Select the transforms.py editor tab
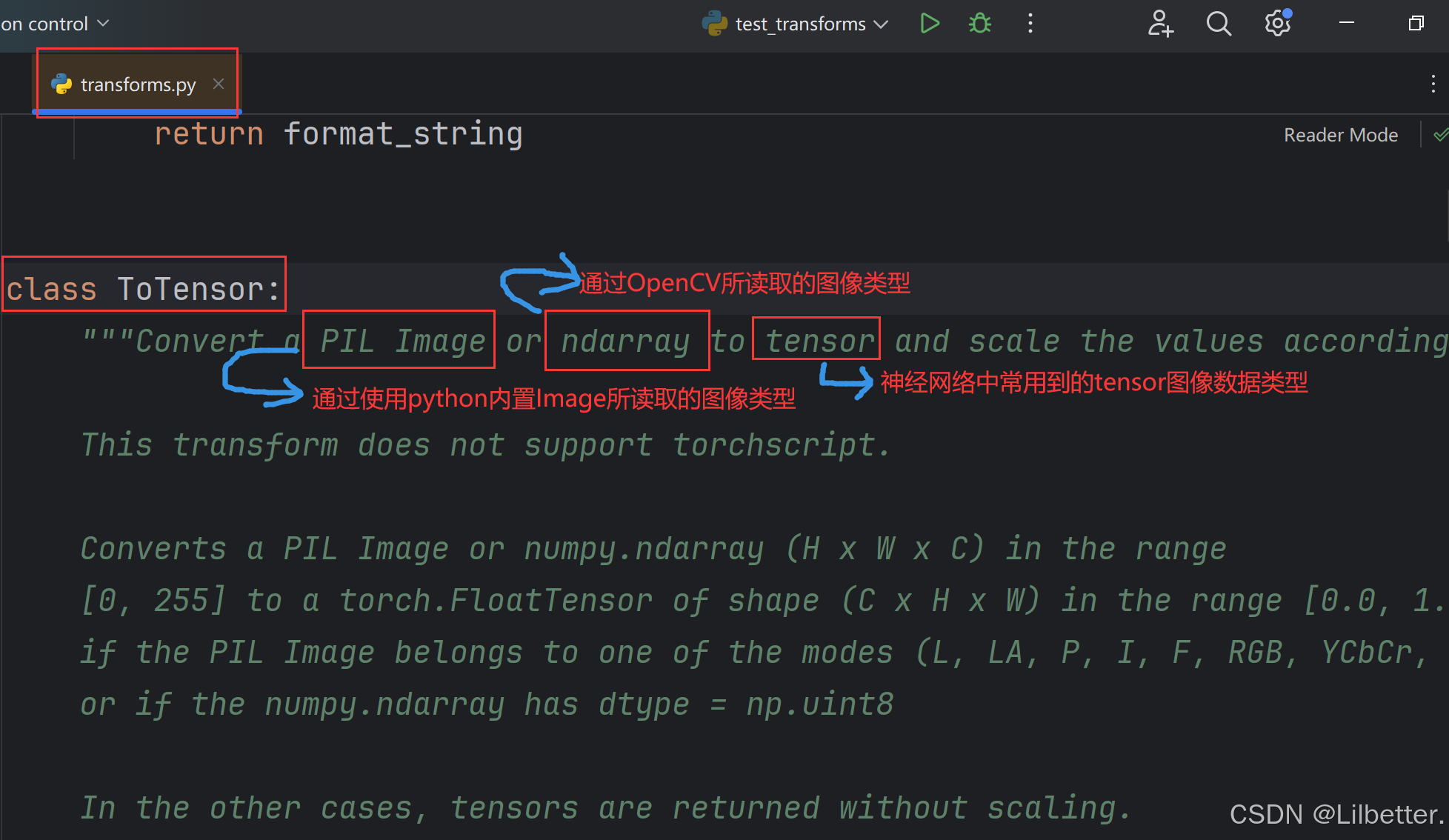1449x840 pixels. click(x=138, y=84)
